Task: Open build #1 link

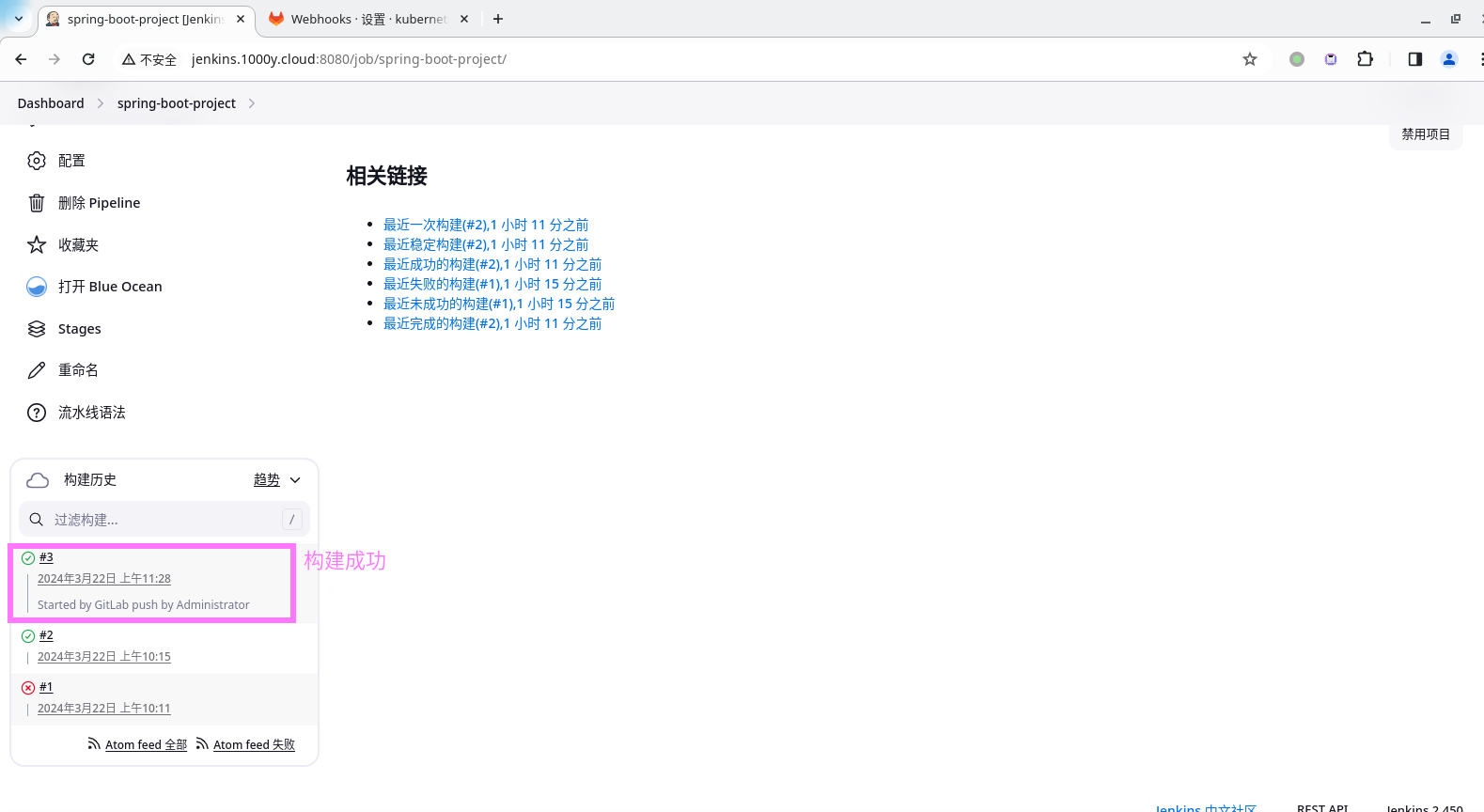Action: (x=46, y=687)
